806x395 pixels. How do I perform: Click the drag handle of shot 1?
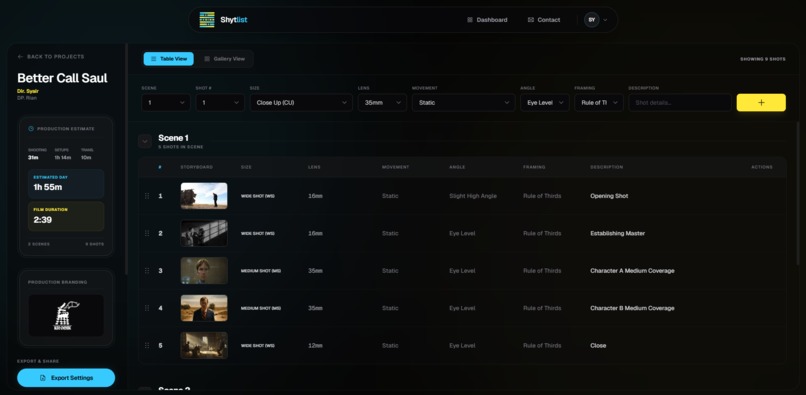147,196
